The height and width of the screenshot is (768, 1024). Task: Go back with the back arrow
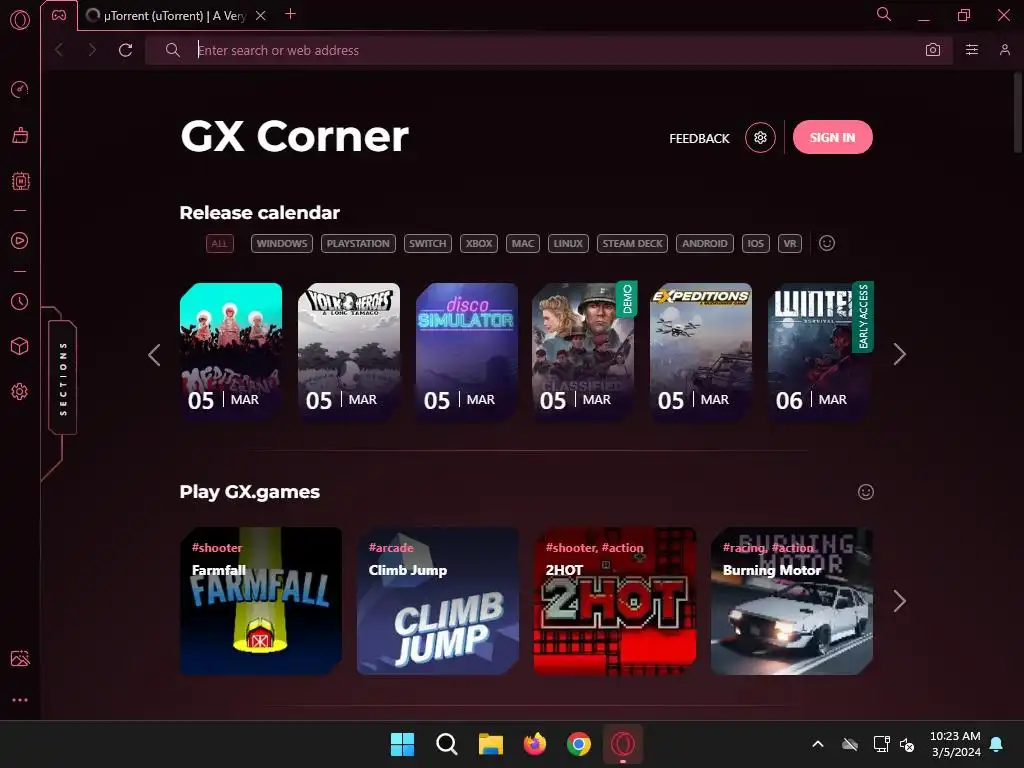59,50
